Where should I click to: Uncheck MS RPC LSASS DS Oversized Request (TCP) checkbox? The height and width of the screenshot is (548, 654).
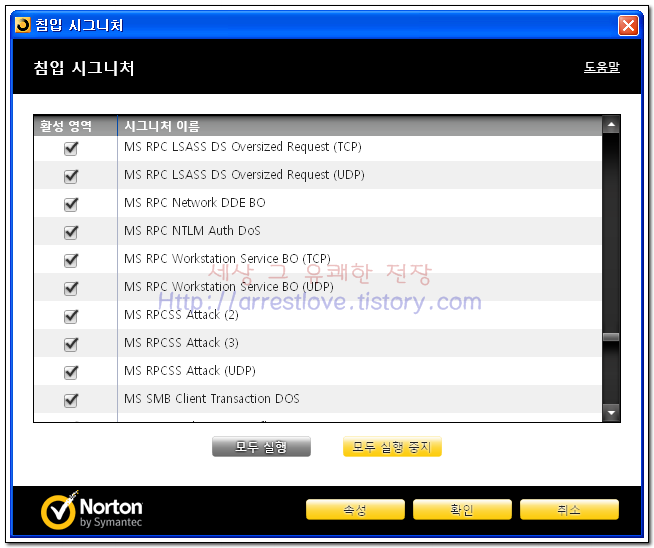tap(71, 148)
